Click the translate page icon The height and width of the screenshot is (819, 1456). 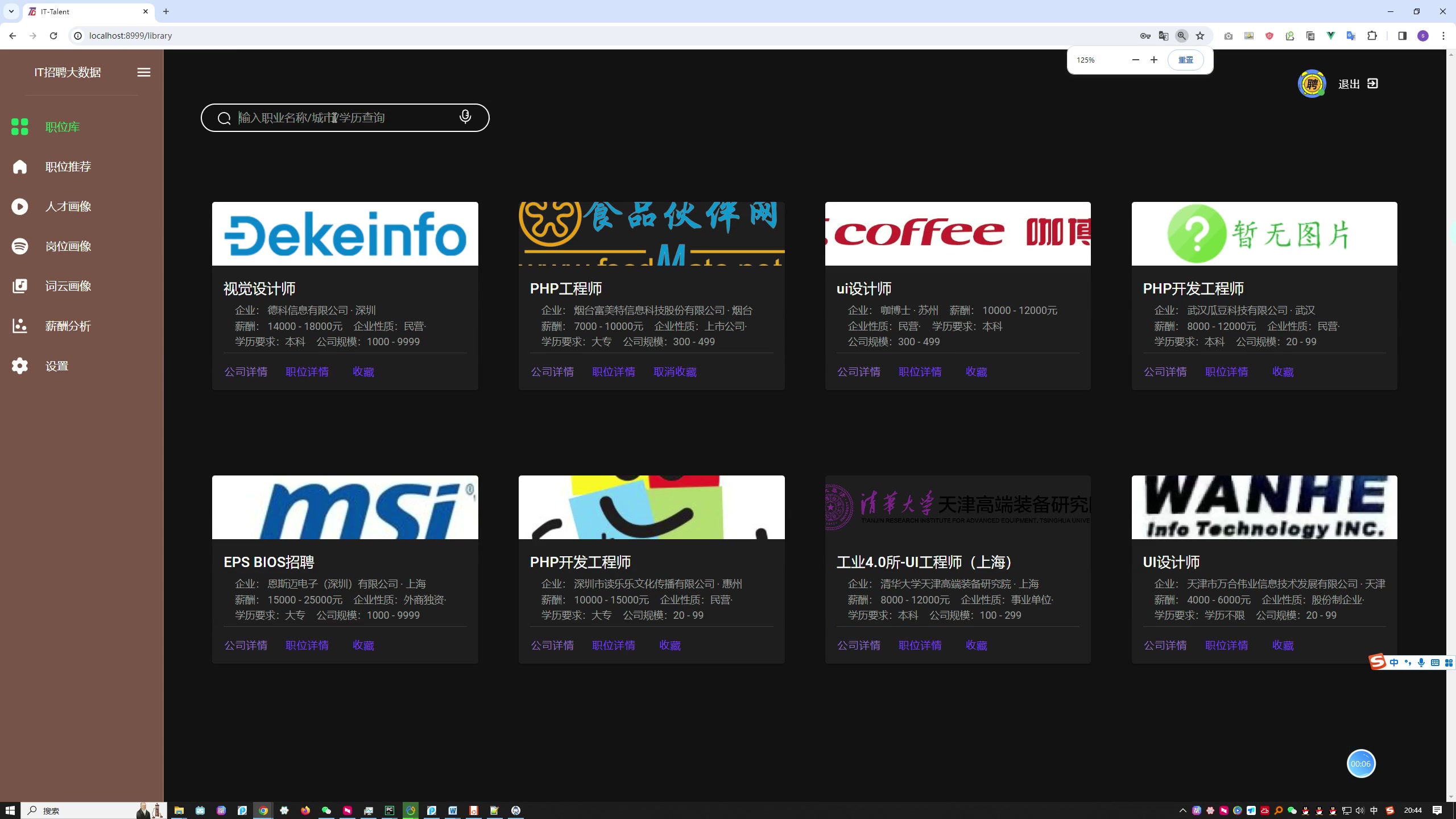[1164, 36]
